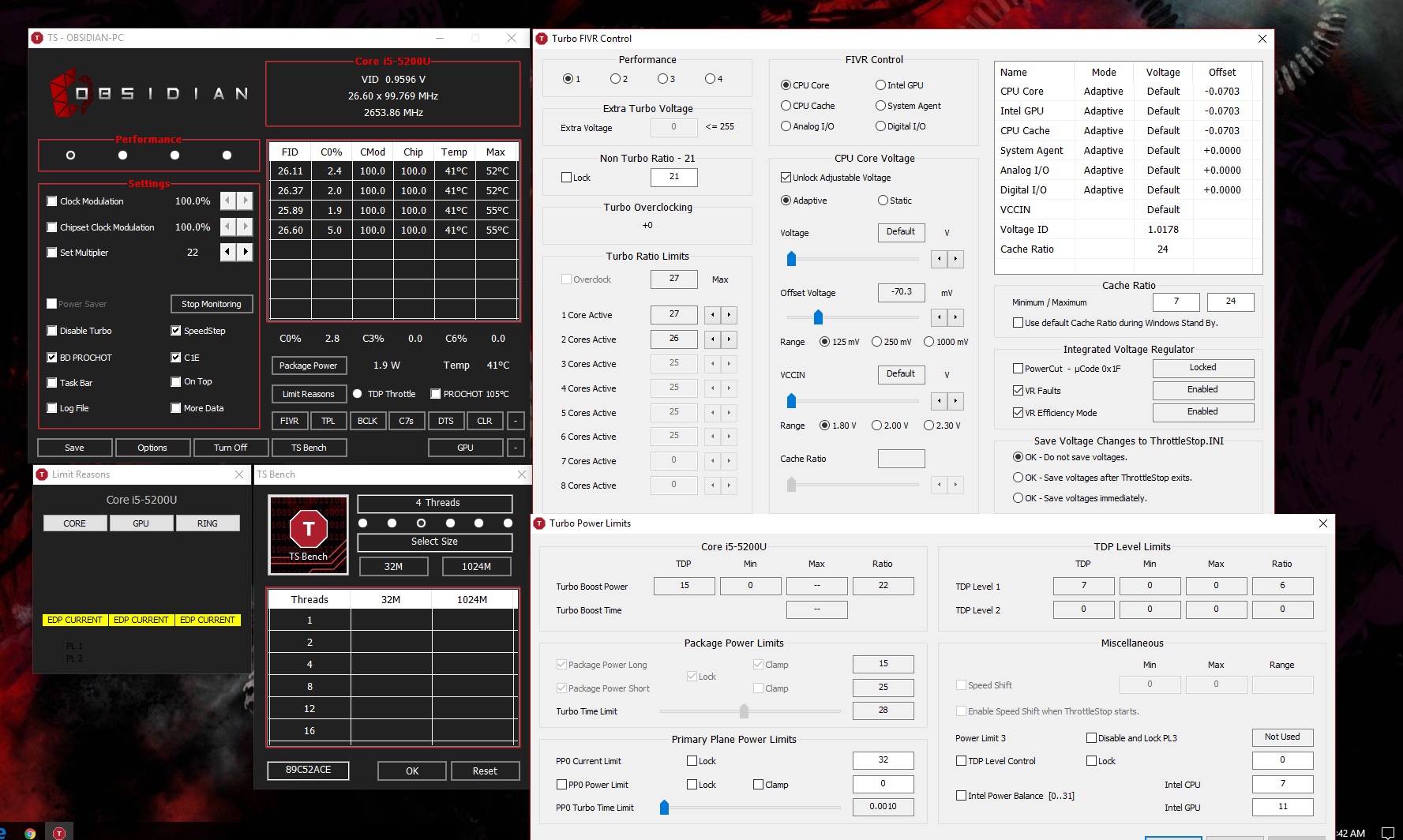
Task: Click the DTS button
Action: [446, 421]
